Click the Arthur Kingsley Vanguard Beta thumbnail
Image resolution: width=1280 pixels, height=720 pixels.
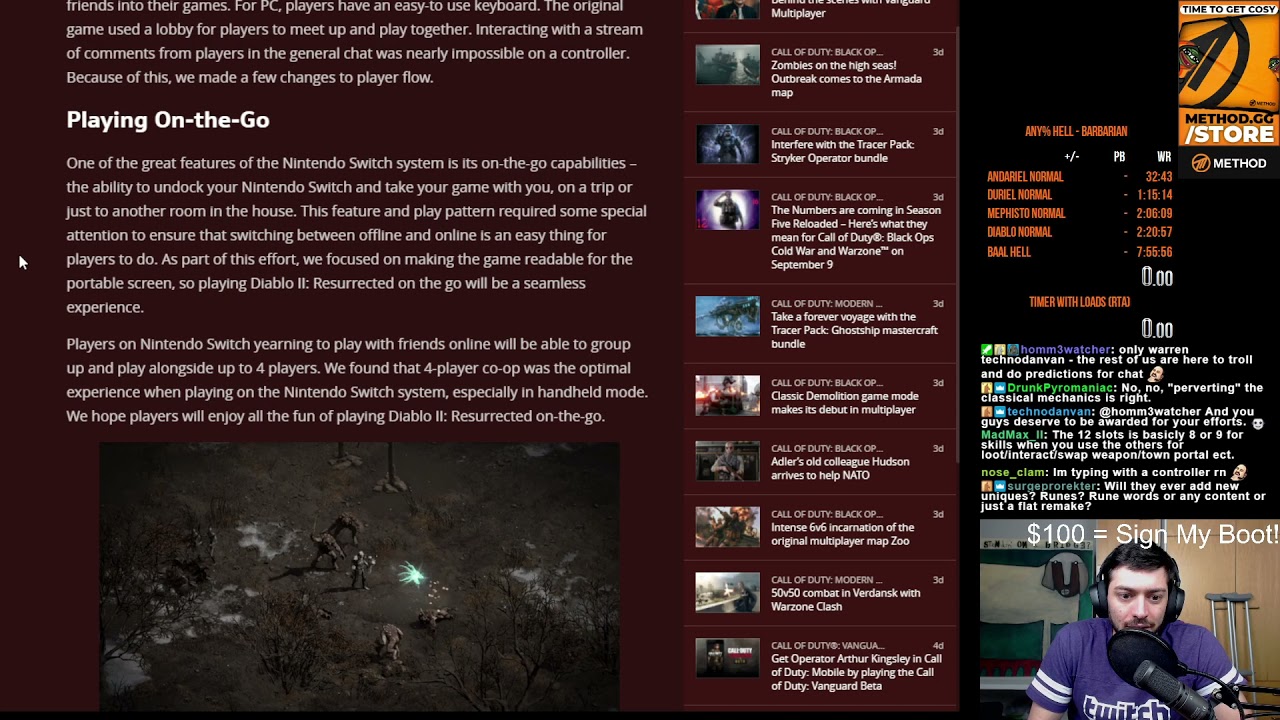[727, 658]
